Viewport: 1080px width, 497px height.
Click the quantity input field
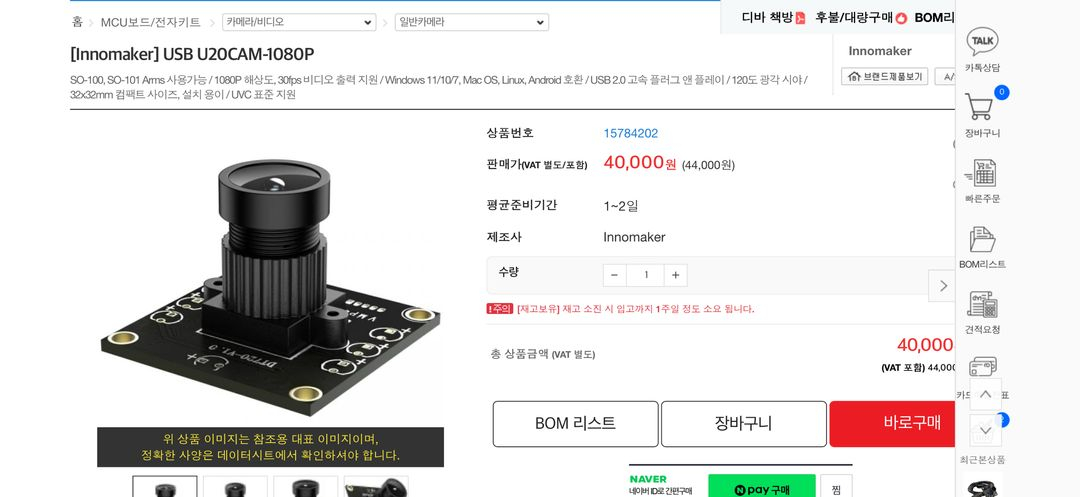point(645,275)
